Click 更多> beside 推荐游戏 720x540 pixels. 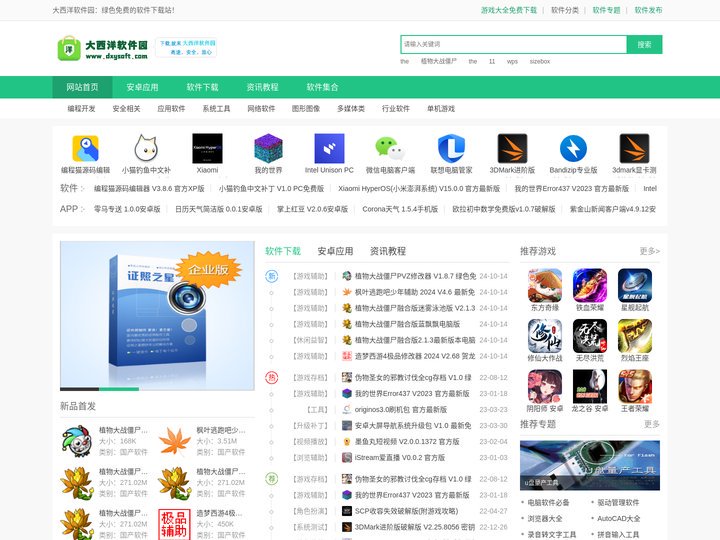coord(650,251)
